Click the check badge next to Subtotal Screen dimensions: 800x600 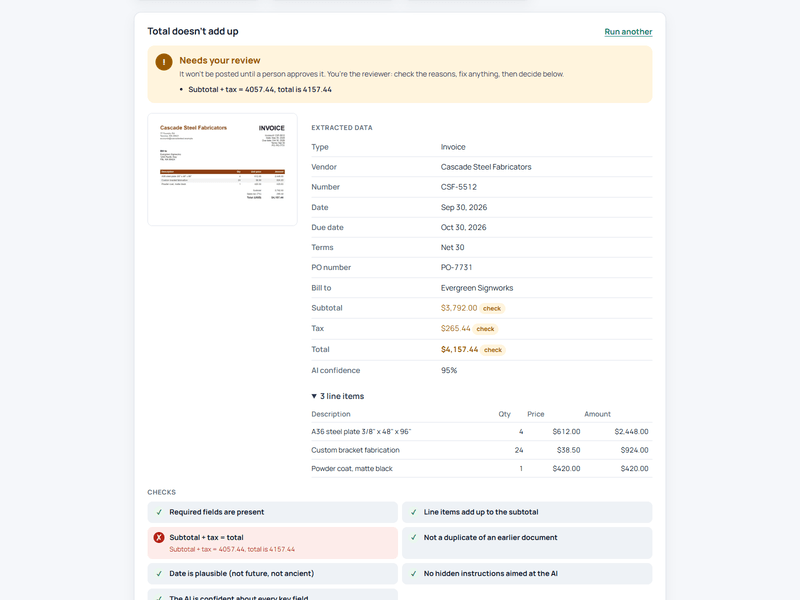[x=492, y=308]
